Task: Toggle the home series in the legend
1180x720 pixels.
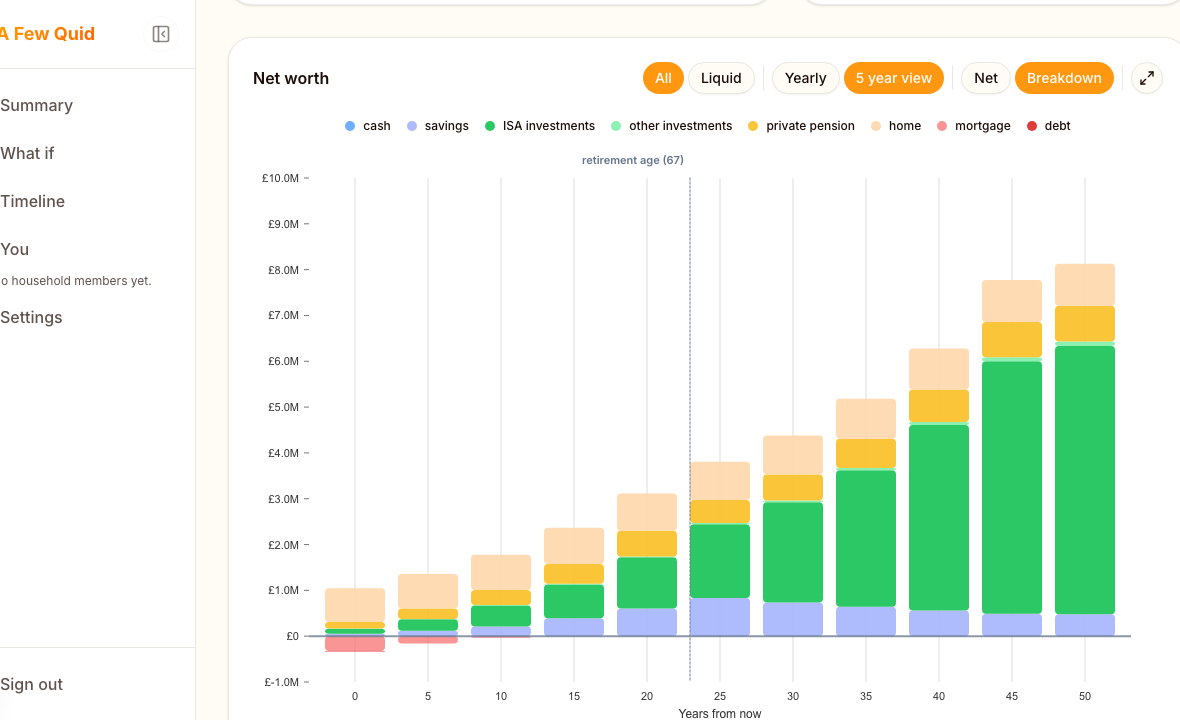Action: point(895,125)
